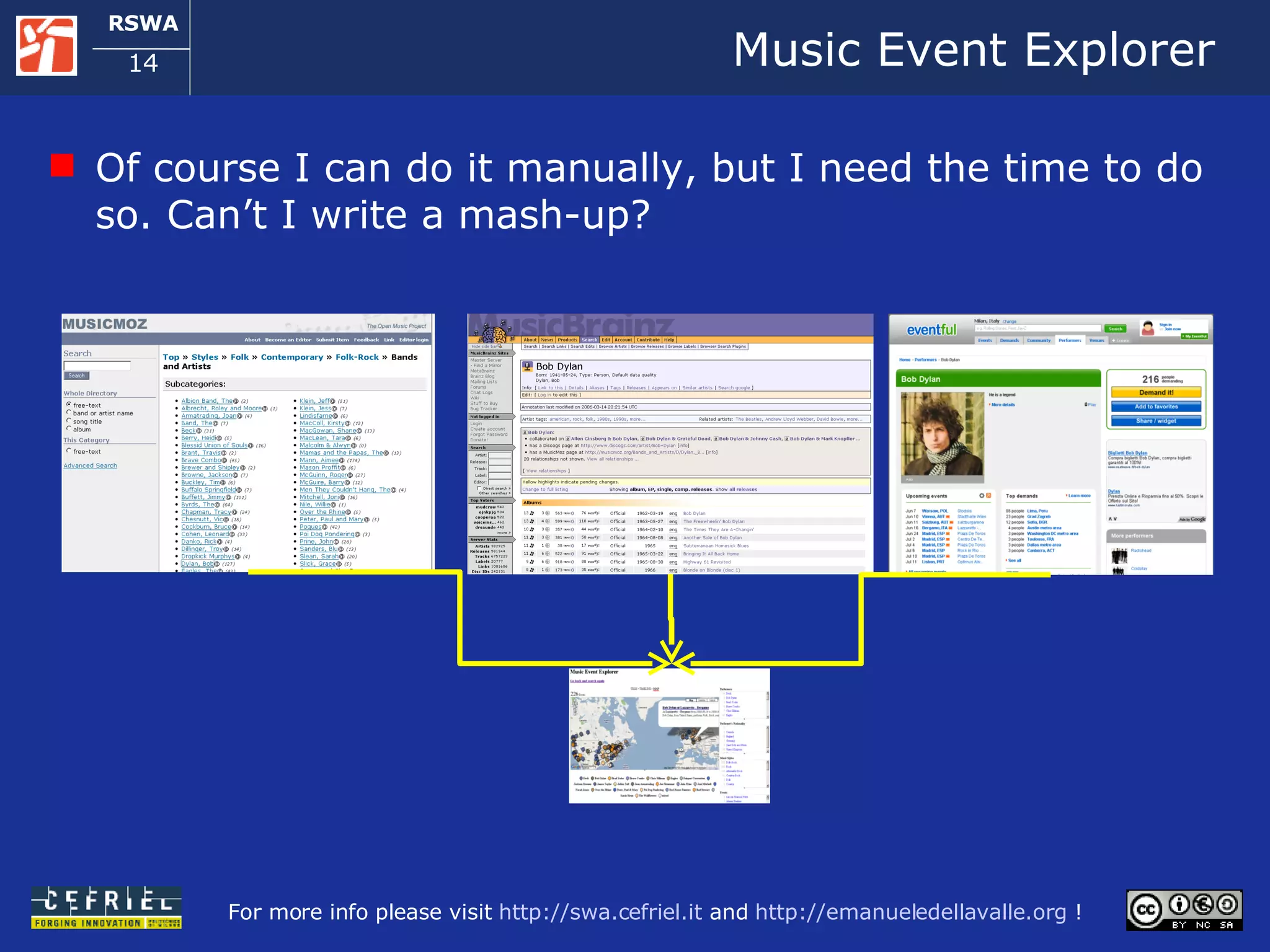Open Venues tab on eventful
This screenshot has width=1270, height=952.
(1097, 340)
